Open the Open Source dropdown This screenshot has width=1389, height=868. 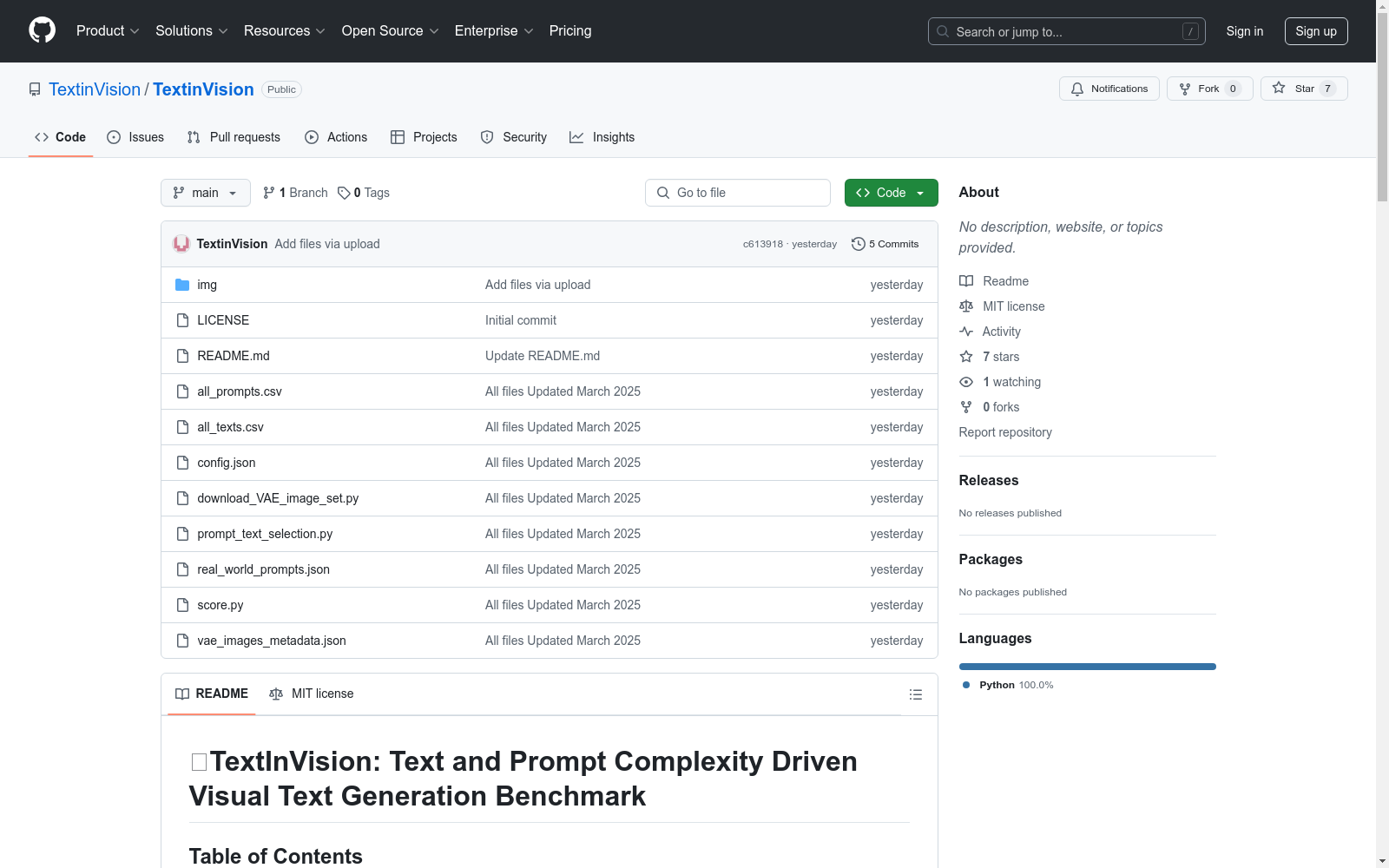tap(391, 31)
